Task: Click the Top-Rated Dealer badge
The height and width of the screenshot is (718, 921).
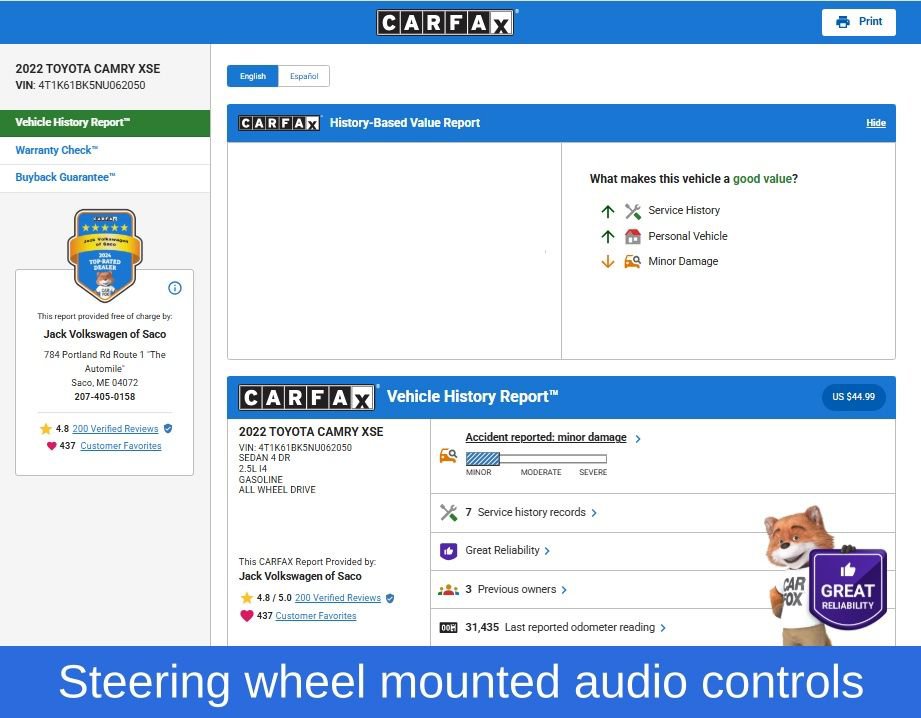Action: (x=104, y=254)
